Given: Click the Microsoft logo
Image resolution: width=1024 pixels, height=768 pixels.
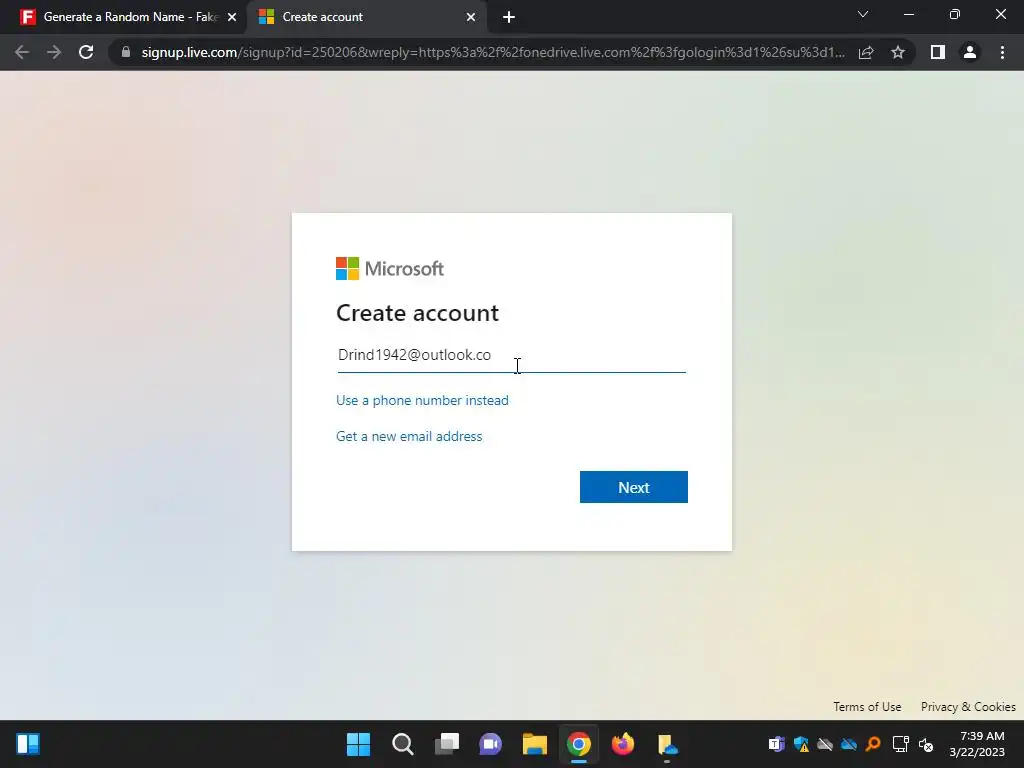Looking at the screenshot, I should [390, 268].
